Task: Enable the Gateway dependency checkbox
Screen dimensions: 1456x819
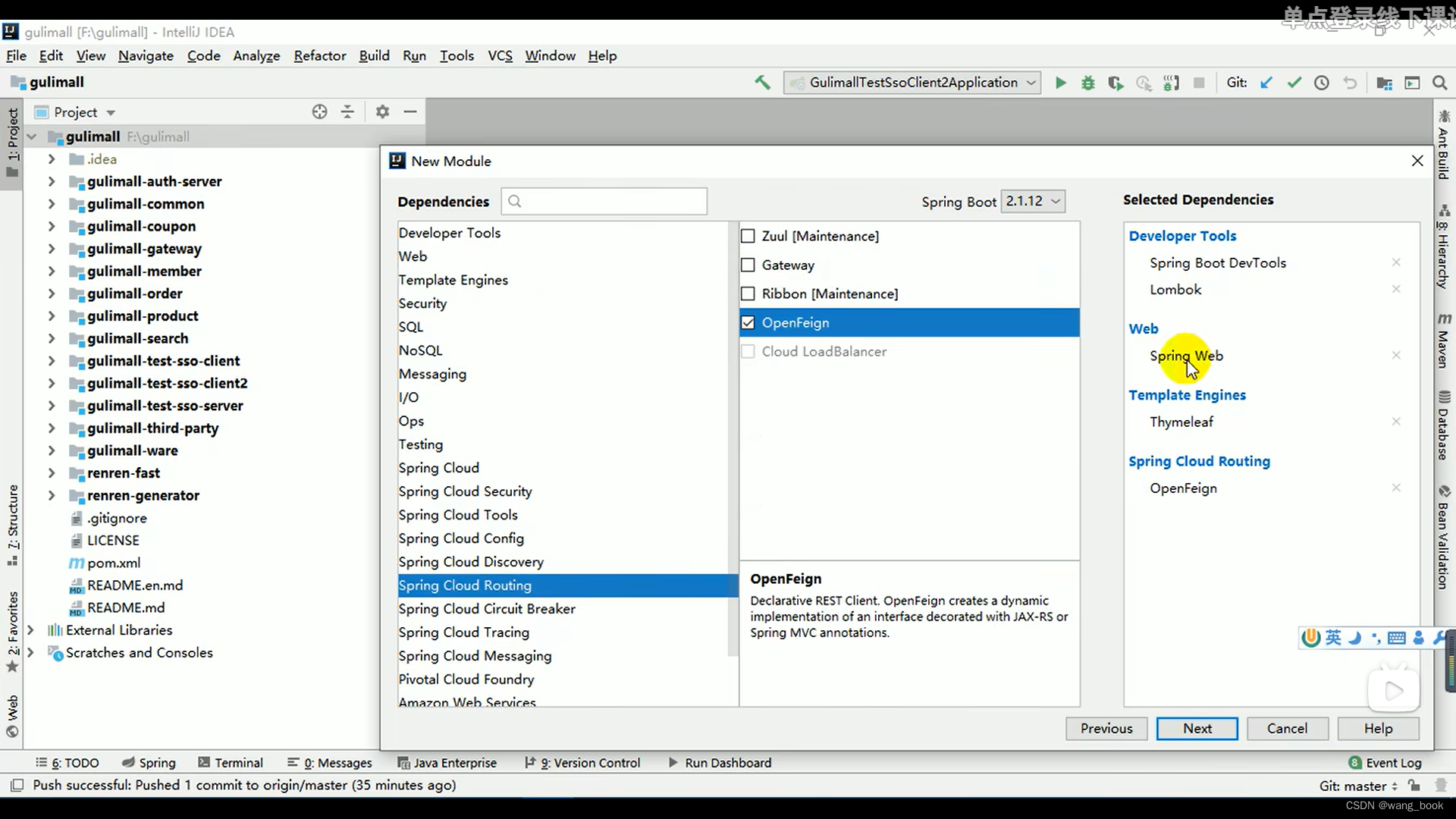Action: click(x=748, y=265)
